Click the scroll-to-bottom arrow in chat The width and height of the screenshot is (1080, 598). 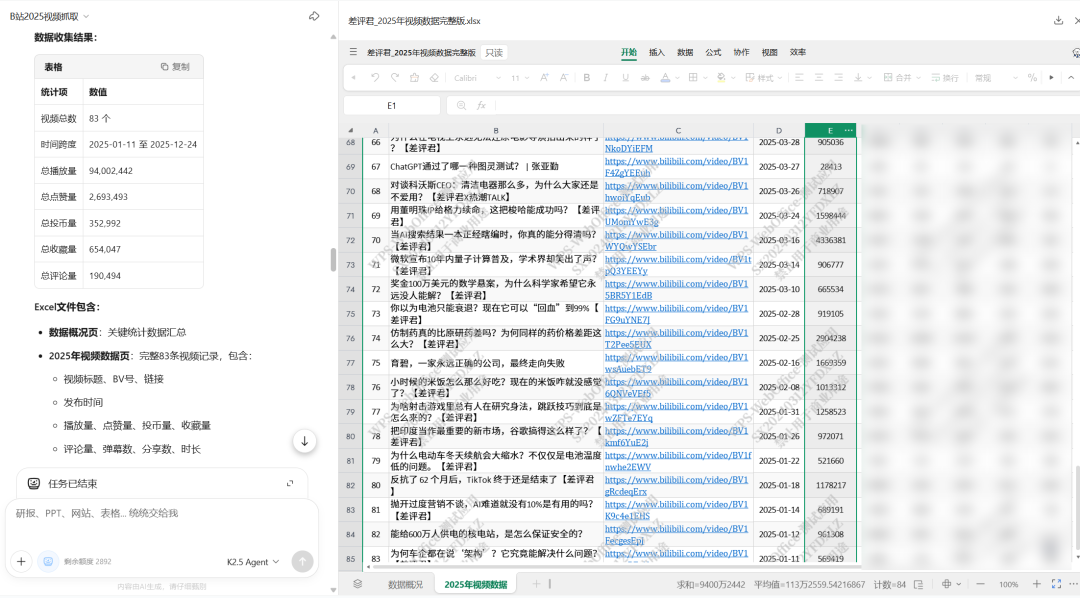pos(304,442)
